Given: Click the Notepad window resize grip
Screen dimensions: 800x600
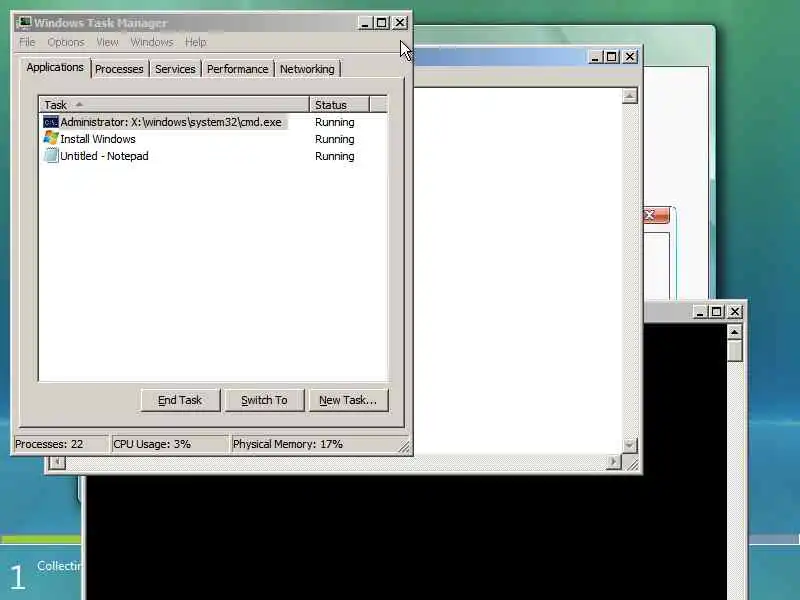Looking at the screenshot, I should pos(632,464).
